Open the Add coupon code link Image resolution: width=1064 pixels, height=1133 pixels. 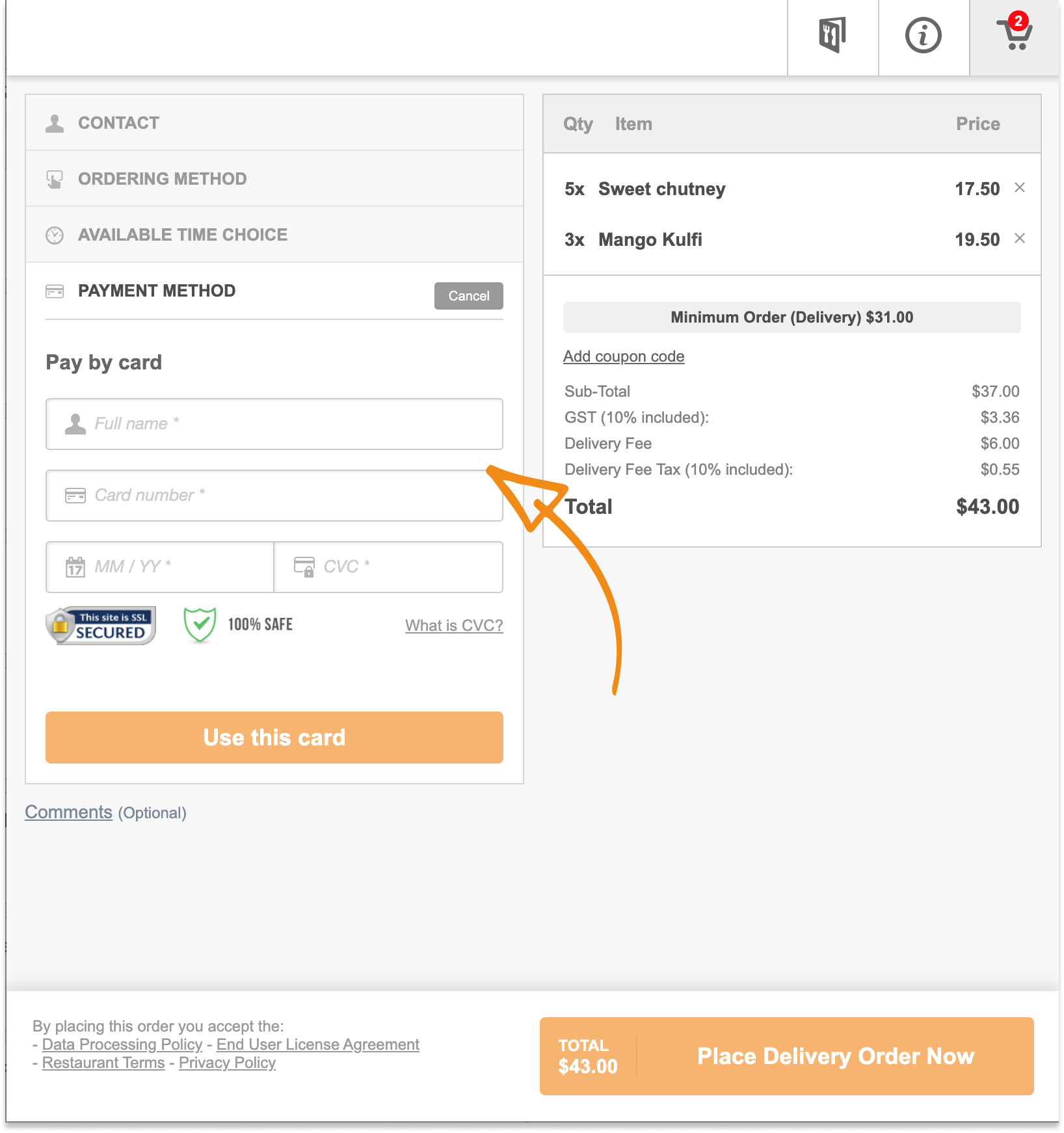pyautogui.click(x=623, y=356)
